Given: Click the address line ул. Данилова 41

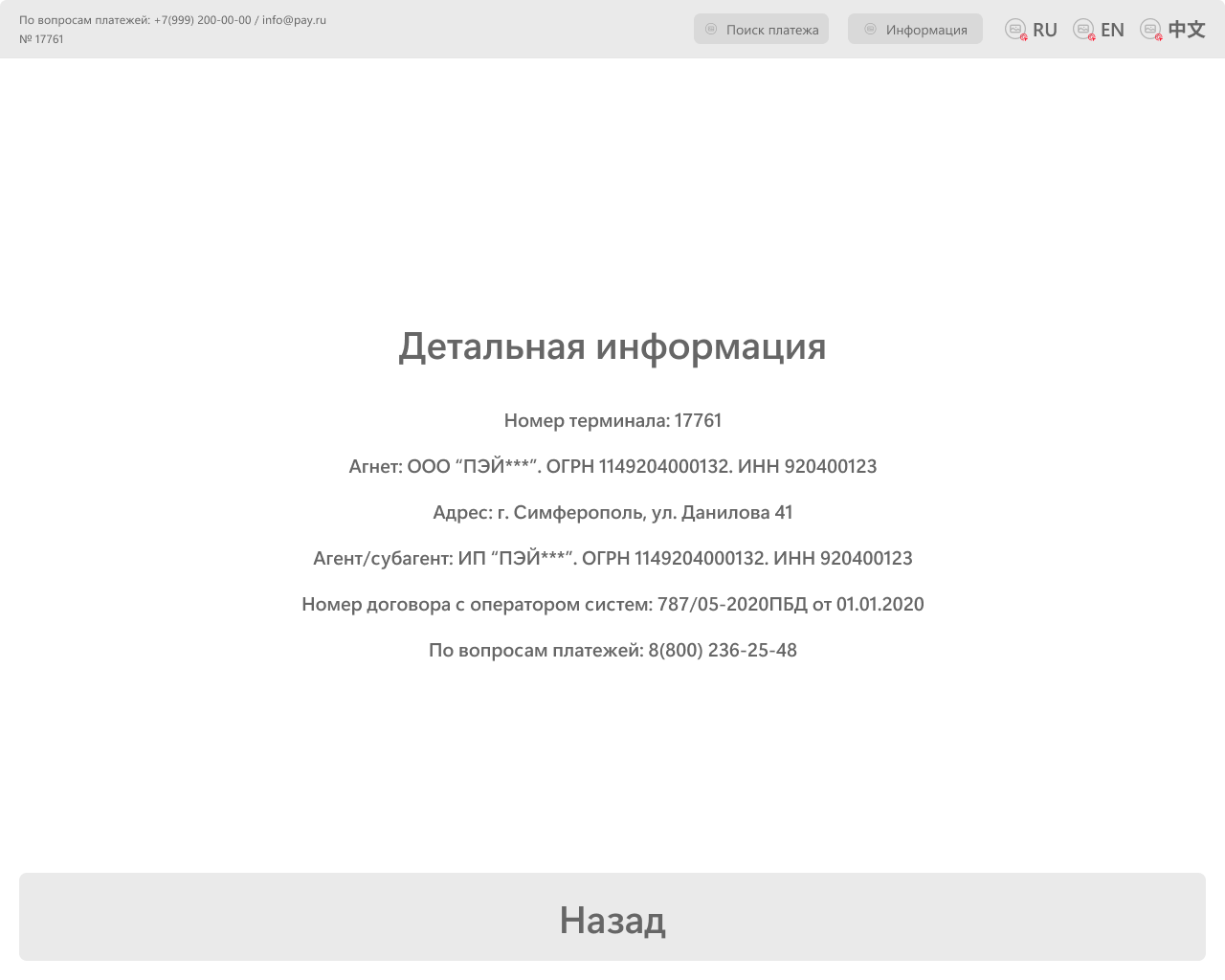Looking at the screenshot, I should (x=612, y=512).
